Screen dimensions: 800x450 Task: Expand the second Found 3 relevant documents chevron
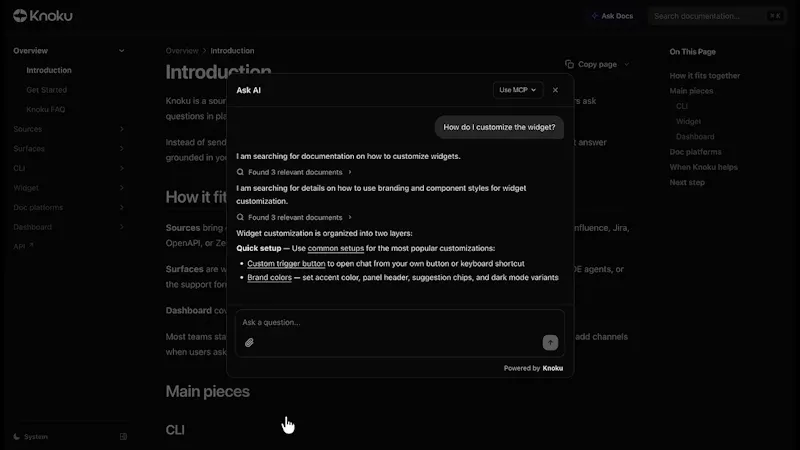350,217
